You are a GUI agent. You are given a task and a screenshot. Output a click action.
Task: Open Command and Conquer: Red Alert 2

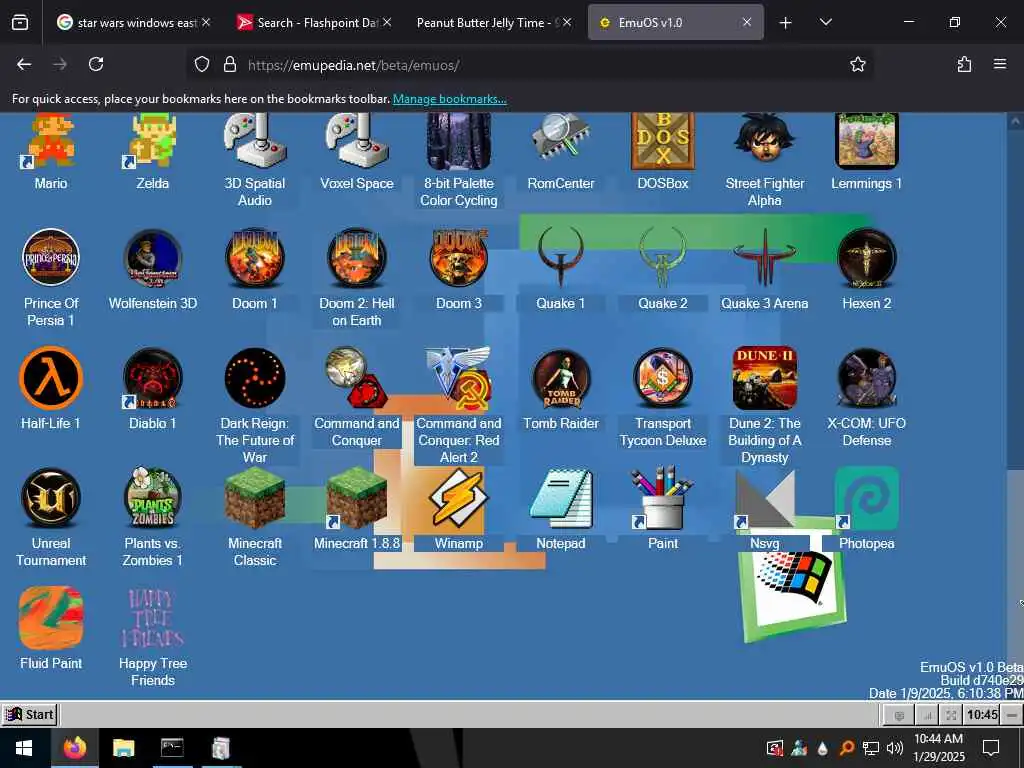click(458, 378)
